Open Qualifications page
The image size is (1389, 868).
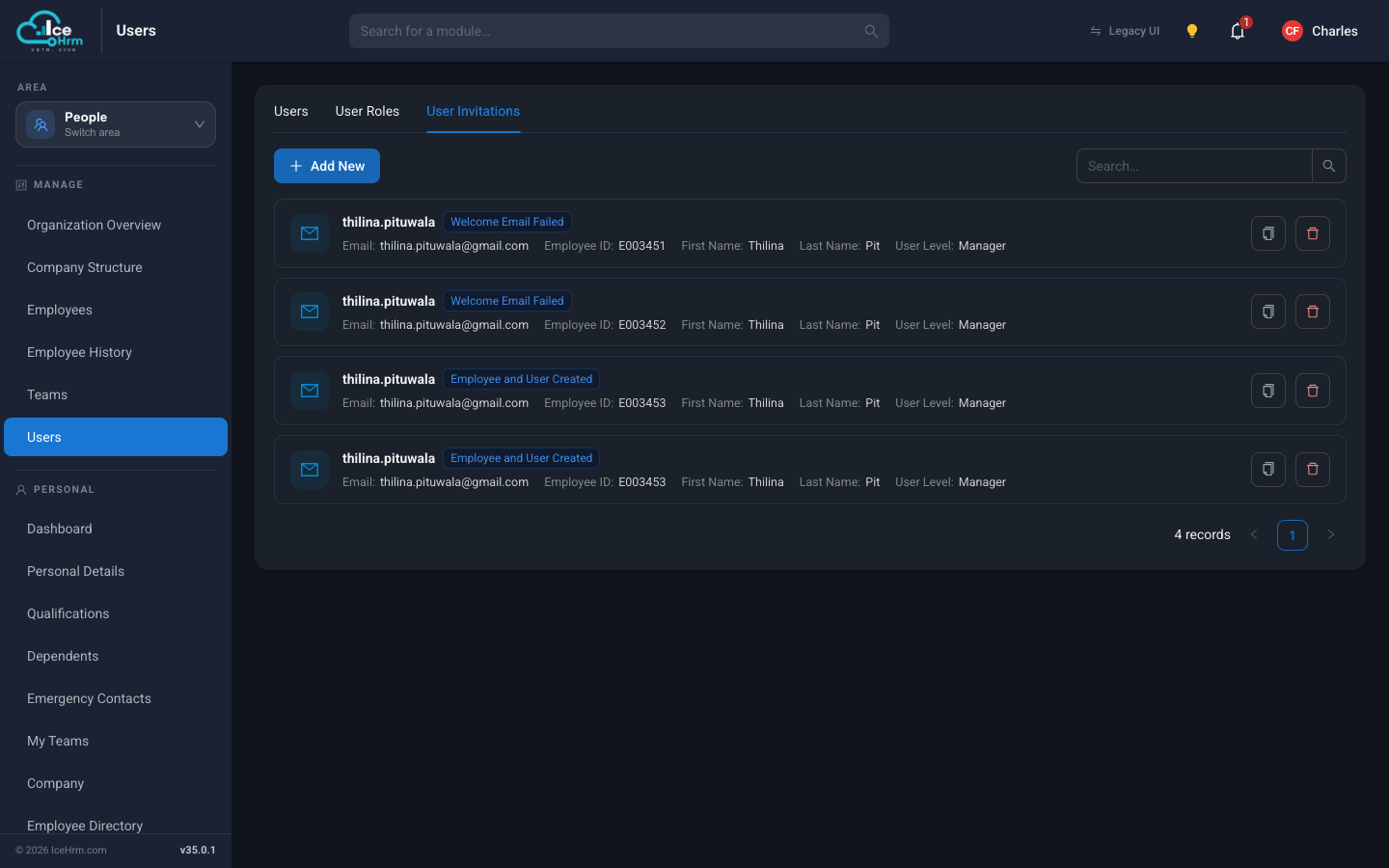coord(116,613)
